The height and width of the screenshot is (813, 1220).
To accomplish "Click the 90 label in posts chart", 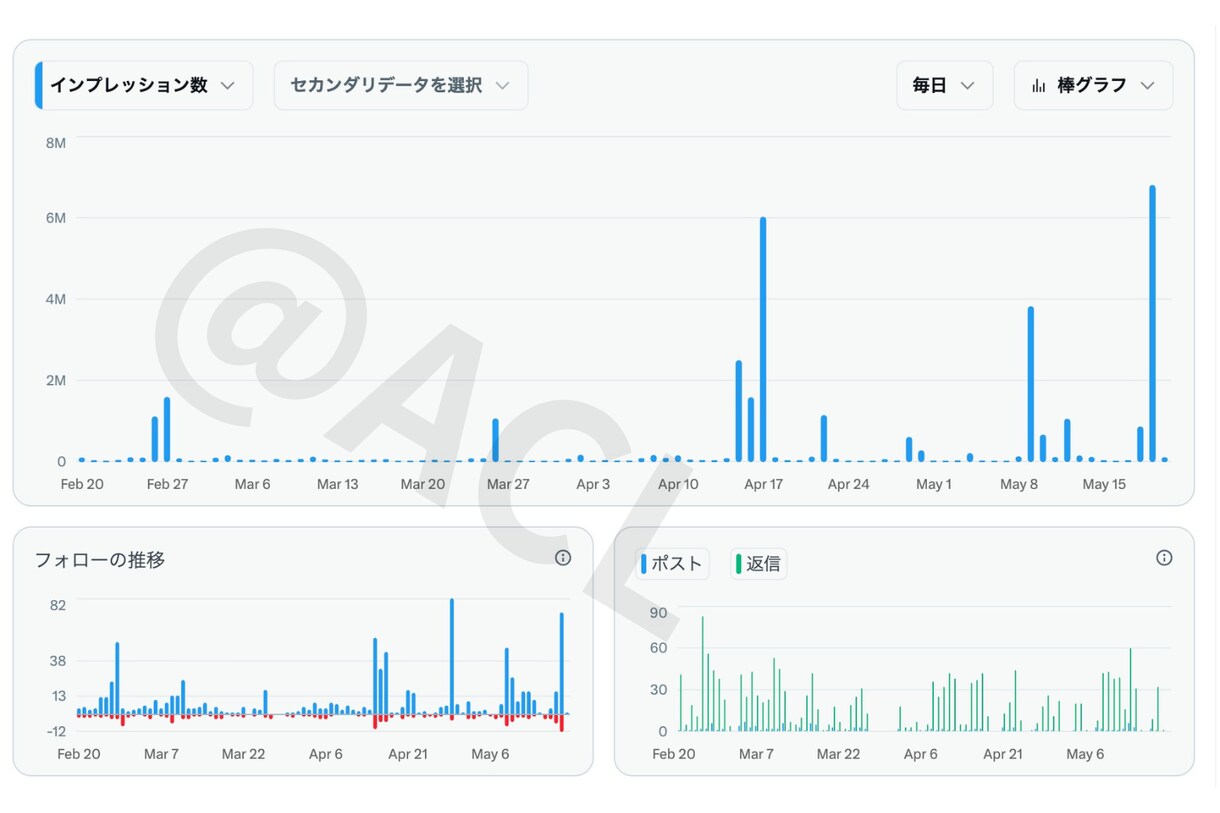I will point(658,612).
